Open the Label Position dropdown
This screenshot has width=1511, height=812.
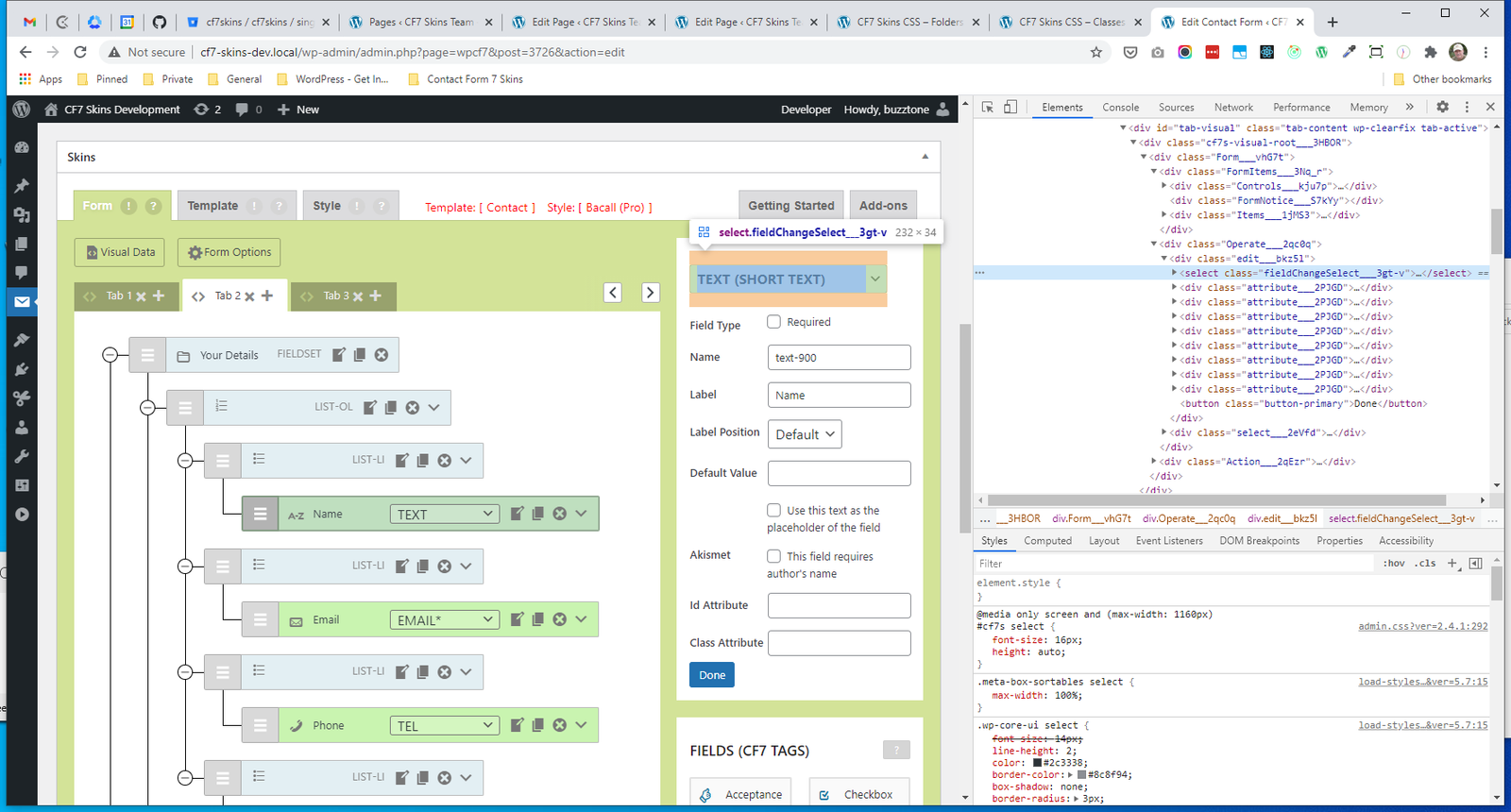point(805,434)
